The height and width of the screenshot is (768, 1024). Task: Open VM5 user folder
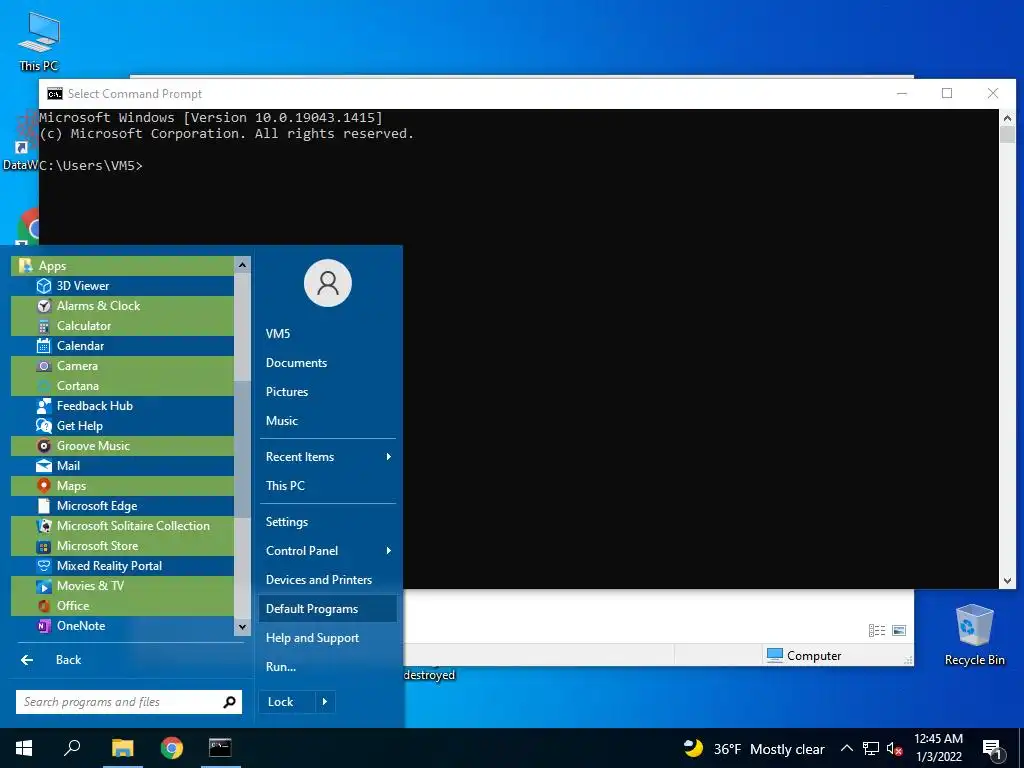pyautogui.click(x=328, y=334)
